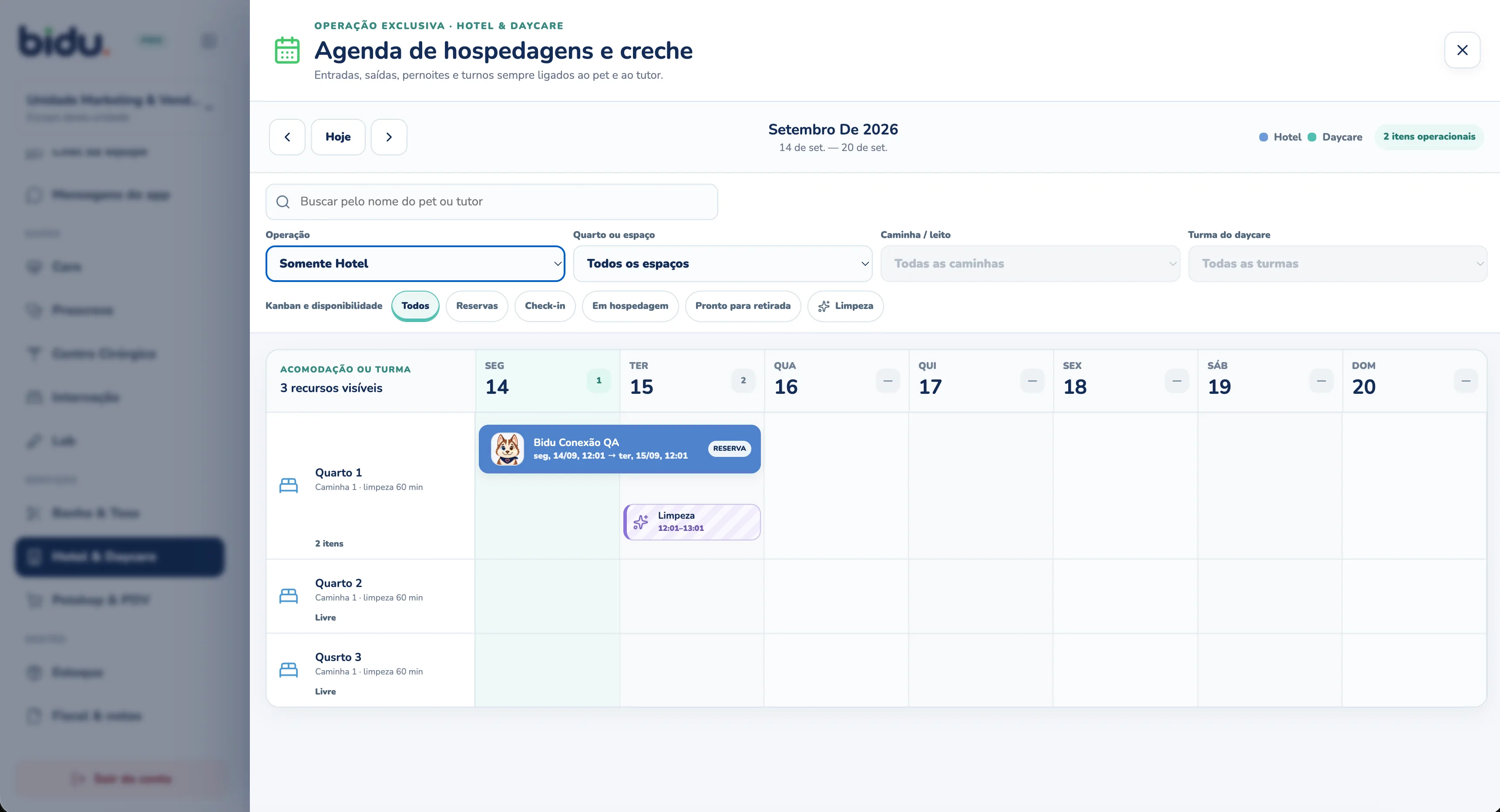Select the Todos filter chip

pyautogui.click(x=415, y=306)
